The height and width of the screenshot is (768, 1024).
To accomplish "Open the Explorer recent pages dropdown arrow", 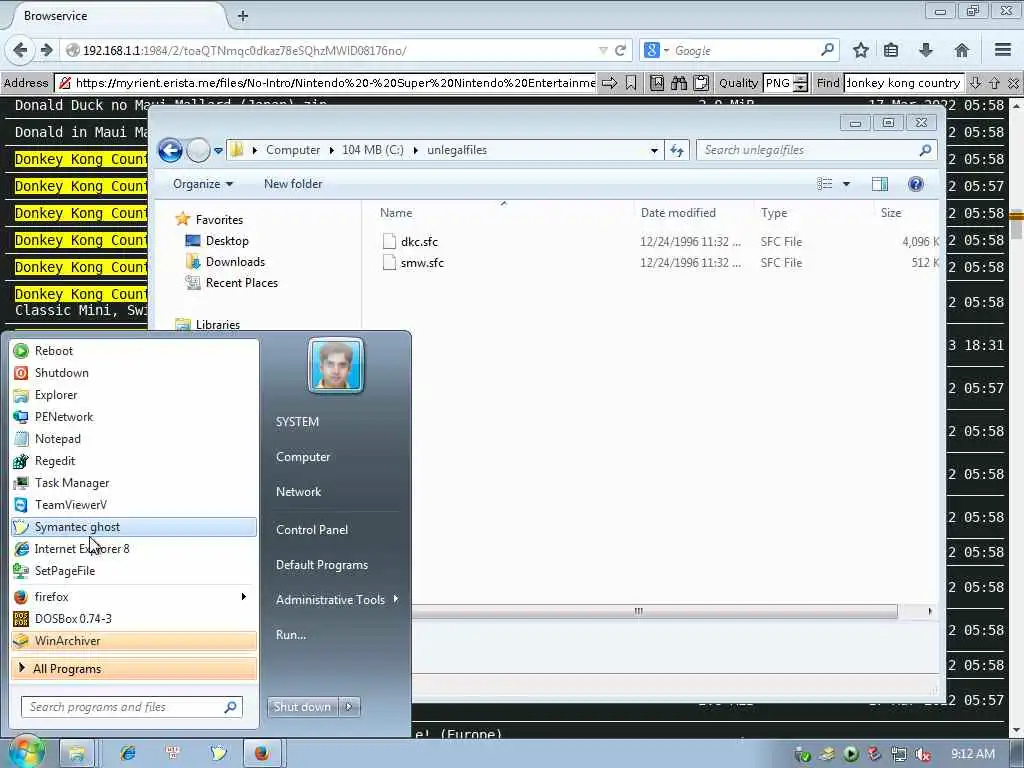I will point(218,150).
